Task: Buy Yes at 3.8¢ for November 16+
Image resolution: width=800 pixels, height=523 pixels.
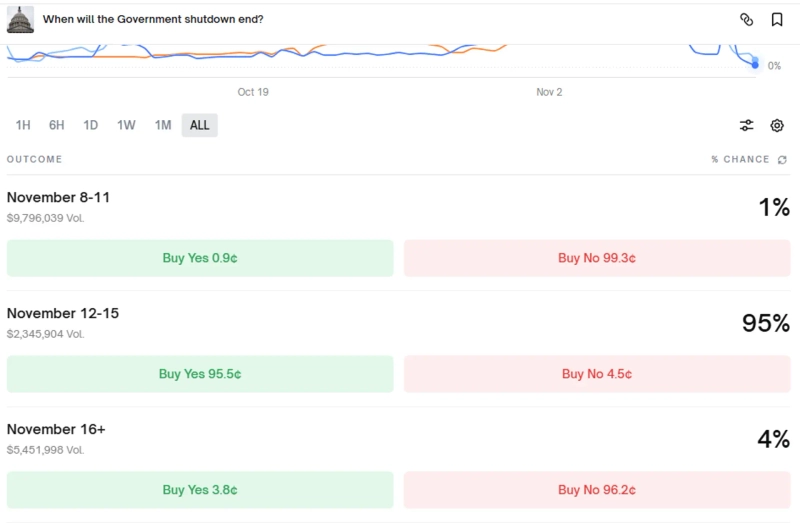Action: 200,490
